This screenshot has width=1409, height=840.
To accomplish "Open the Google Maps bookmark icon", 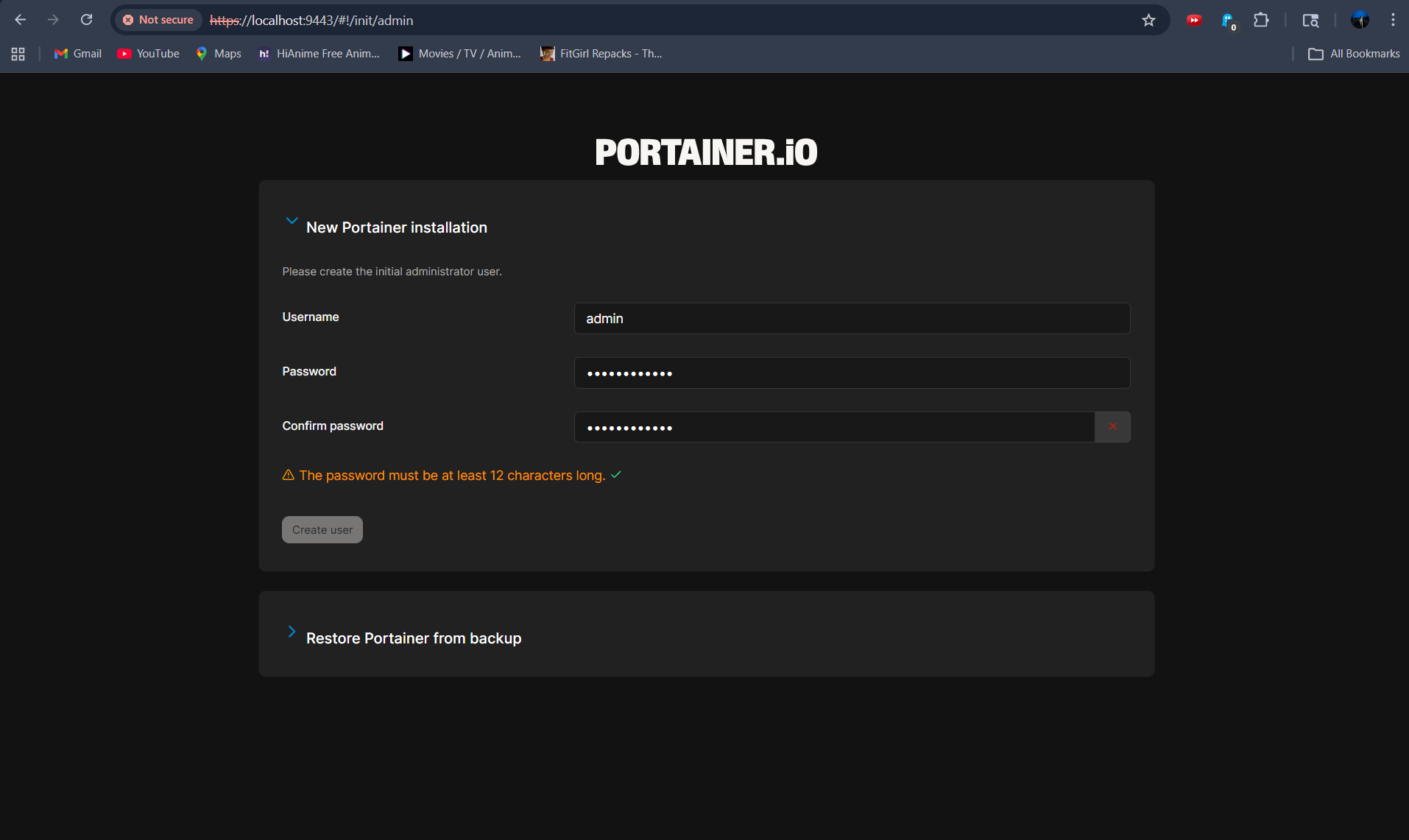I will click(x=200, y=53).
